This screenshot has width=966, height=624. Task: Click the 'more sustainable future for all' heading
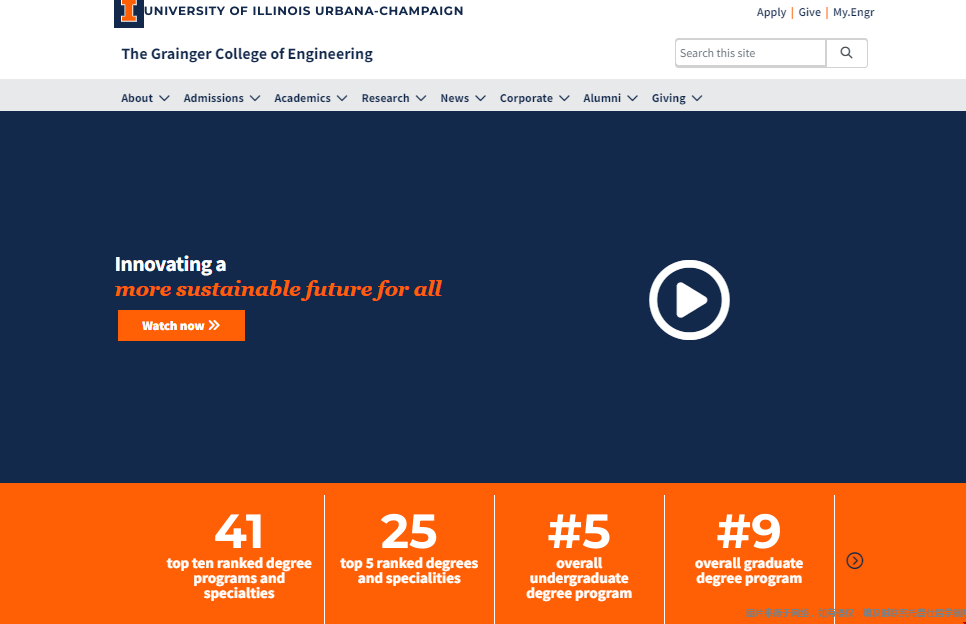(278, 289)
